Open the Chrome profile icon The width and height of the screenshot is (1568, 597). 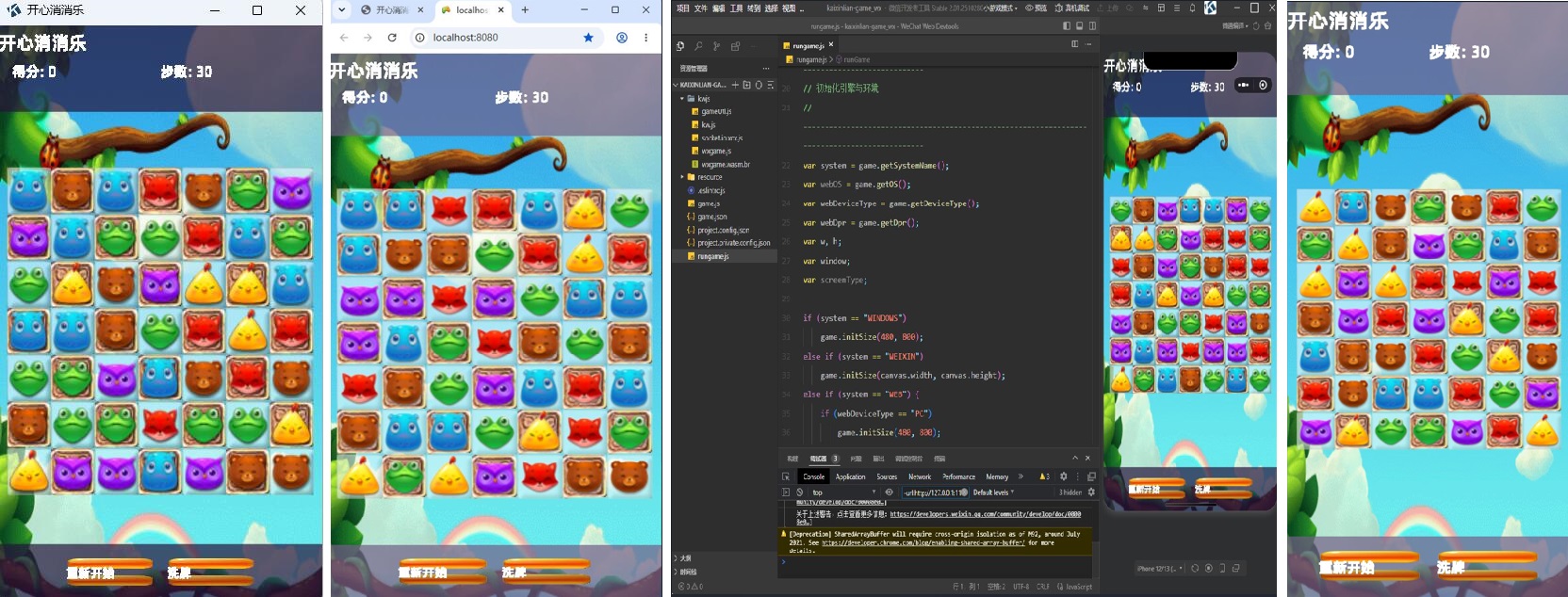(x=622, y=38)
